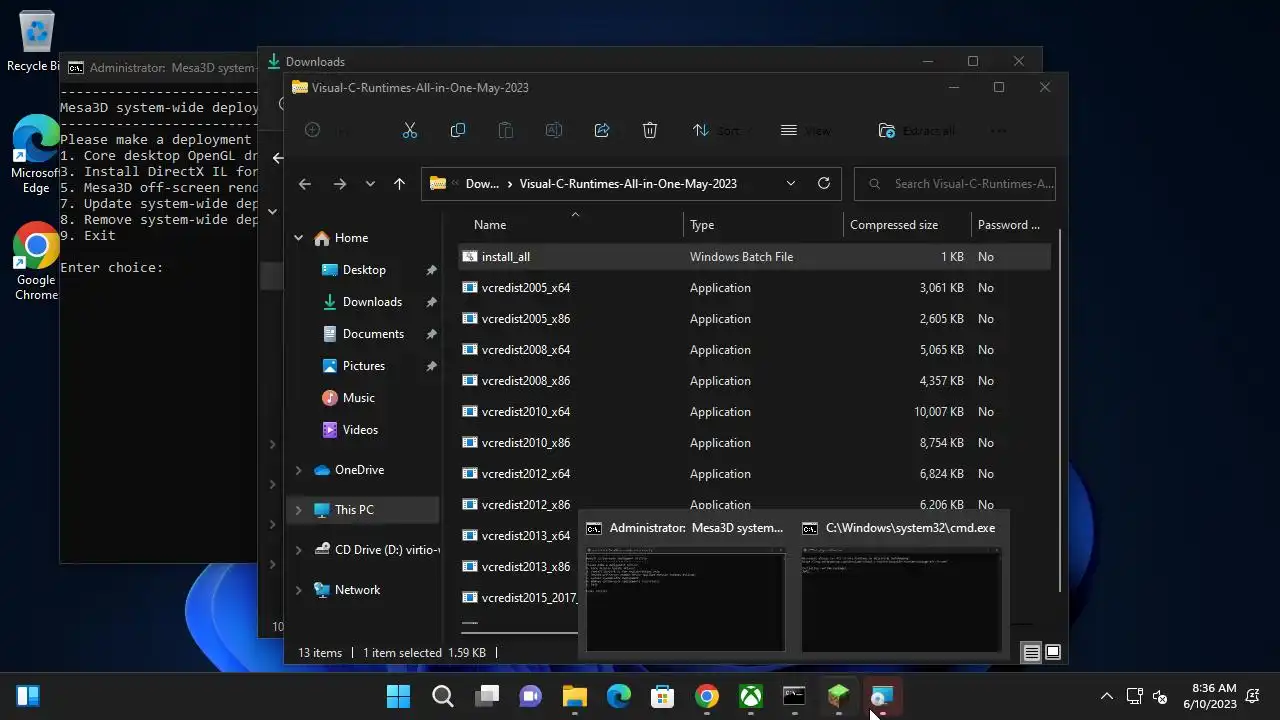
Task: Open clock showing 8:36 AM
Action: point(1209,696)
